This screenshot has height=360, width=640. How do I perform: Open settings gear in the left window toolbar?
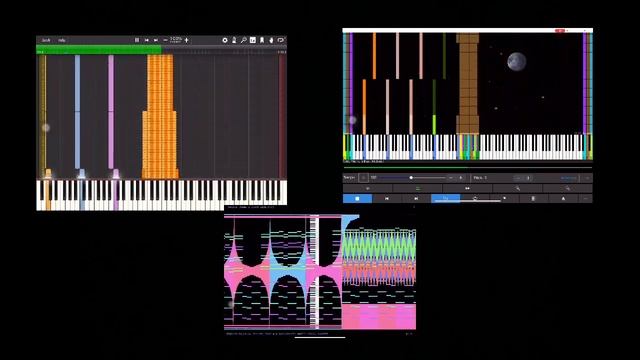click(225, 40)
